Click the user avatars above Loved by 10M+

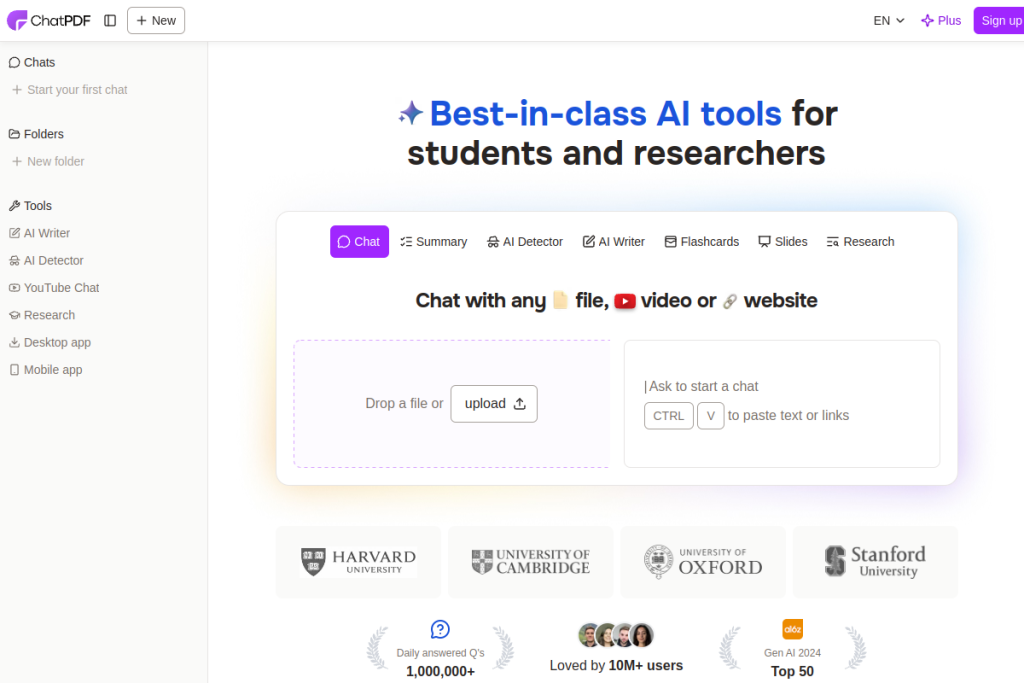click(x=616, y=635)
